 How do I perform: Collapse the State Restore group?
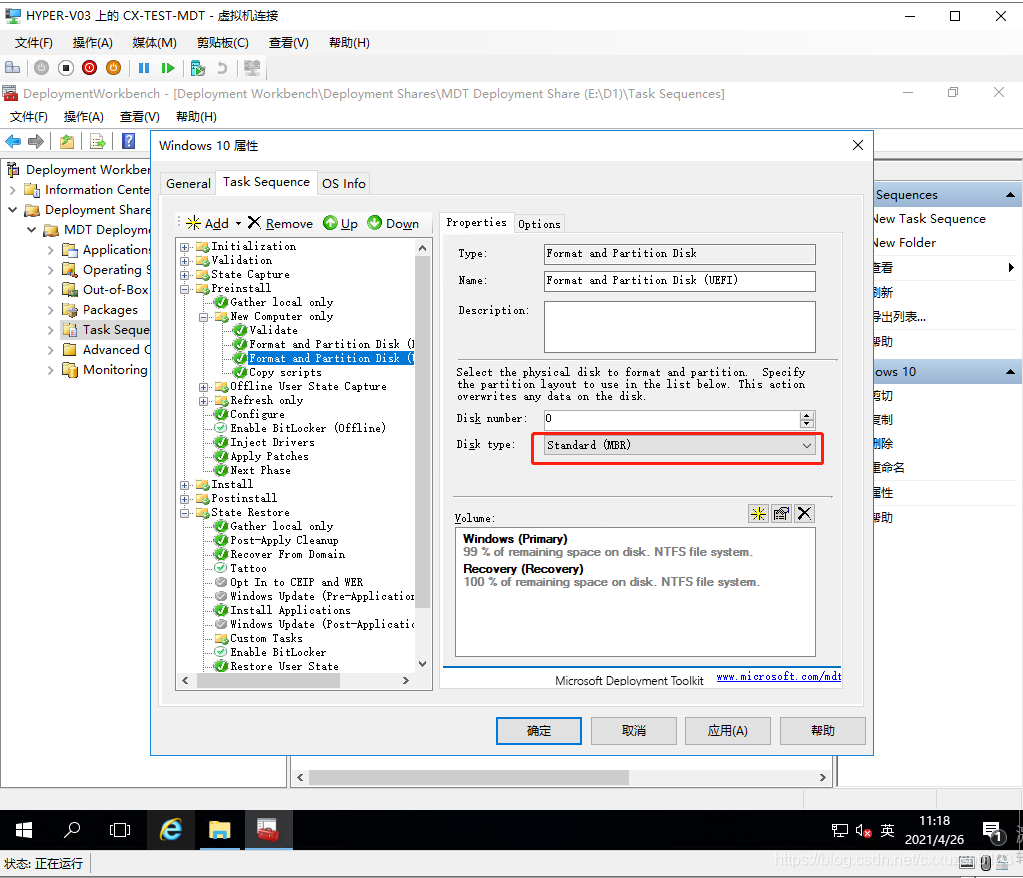click(x=185, y=513)
